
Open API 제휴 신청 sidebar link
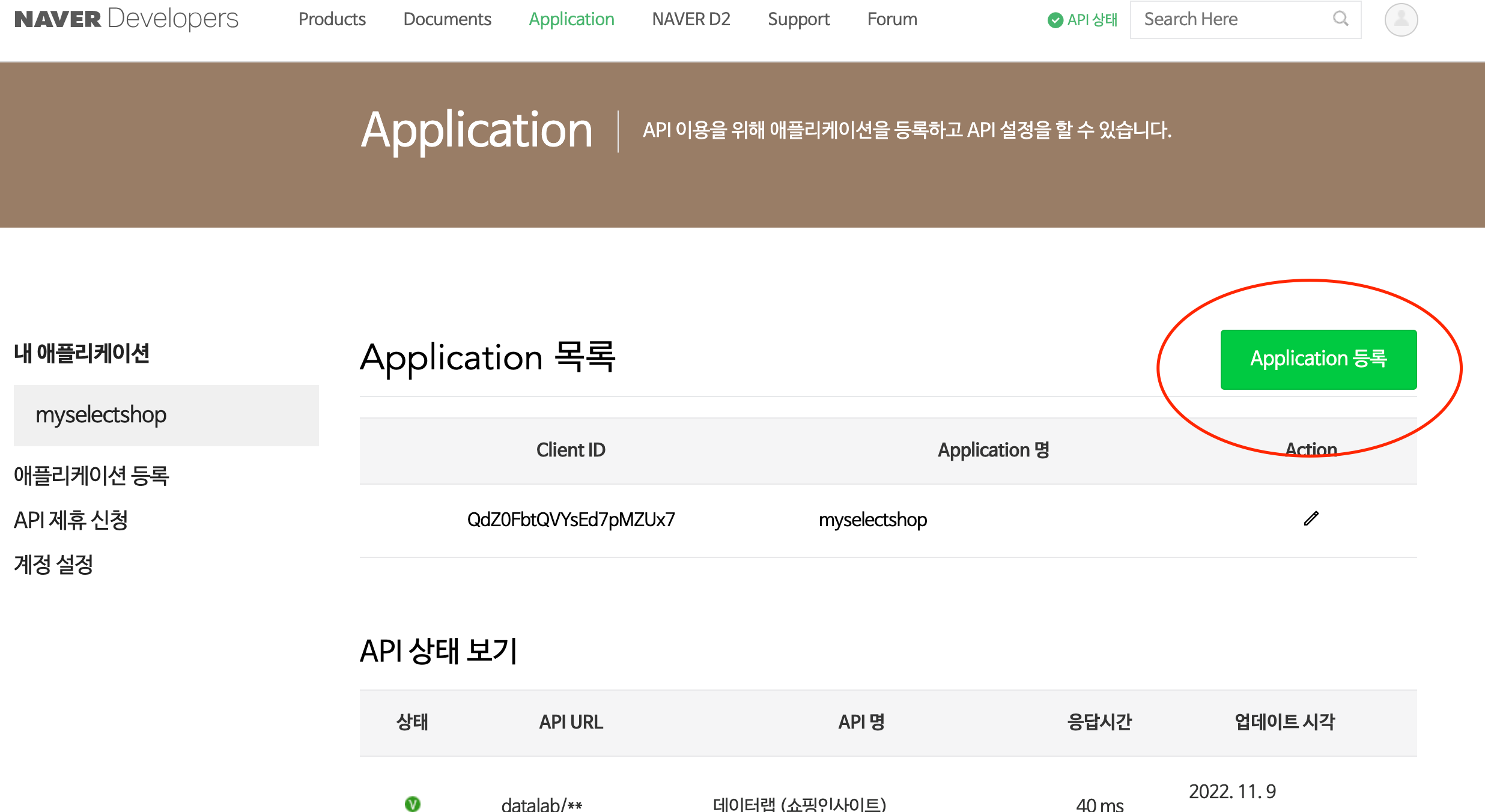tap(71, 520)
